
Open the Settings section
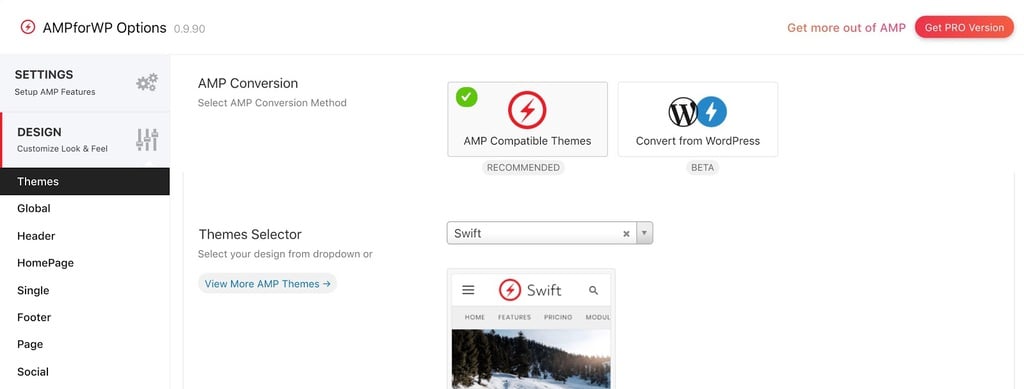(85, 83)
